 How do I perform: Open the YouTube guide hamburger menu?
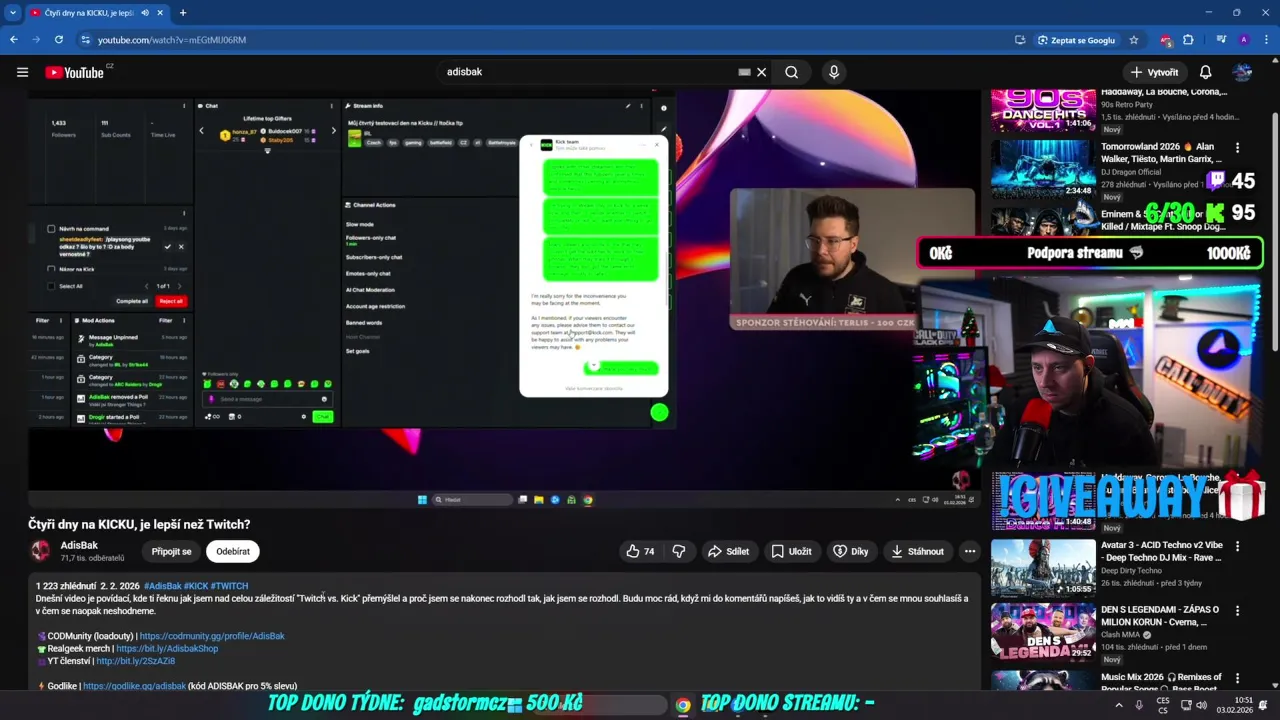pos(22,72)
